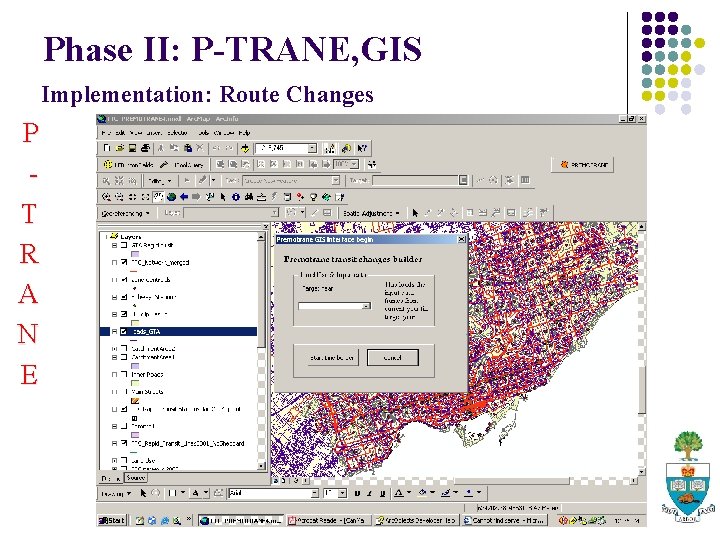Screen dimensions: 720x540
Task: Click the Drawing toolbar select pointer
Action: tap(143, 493)
